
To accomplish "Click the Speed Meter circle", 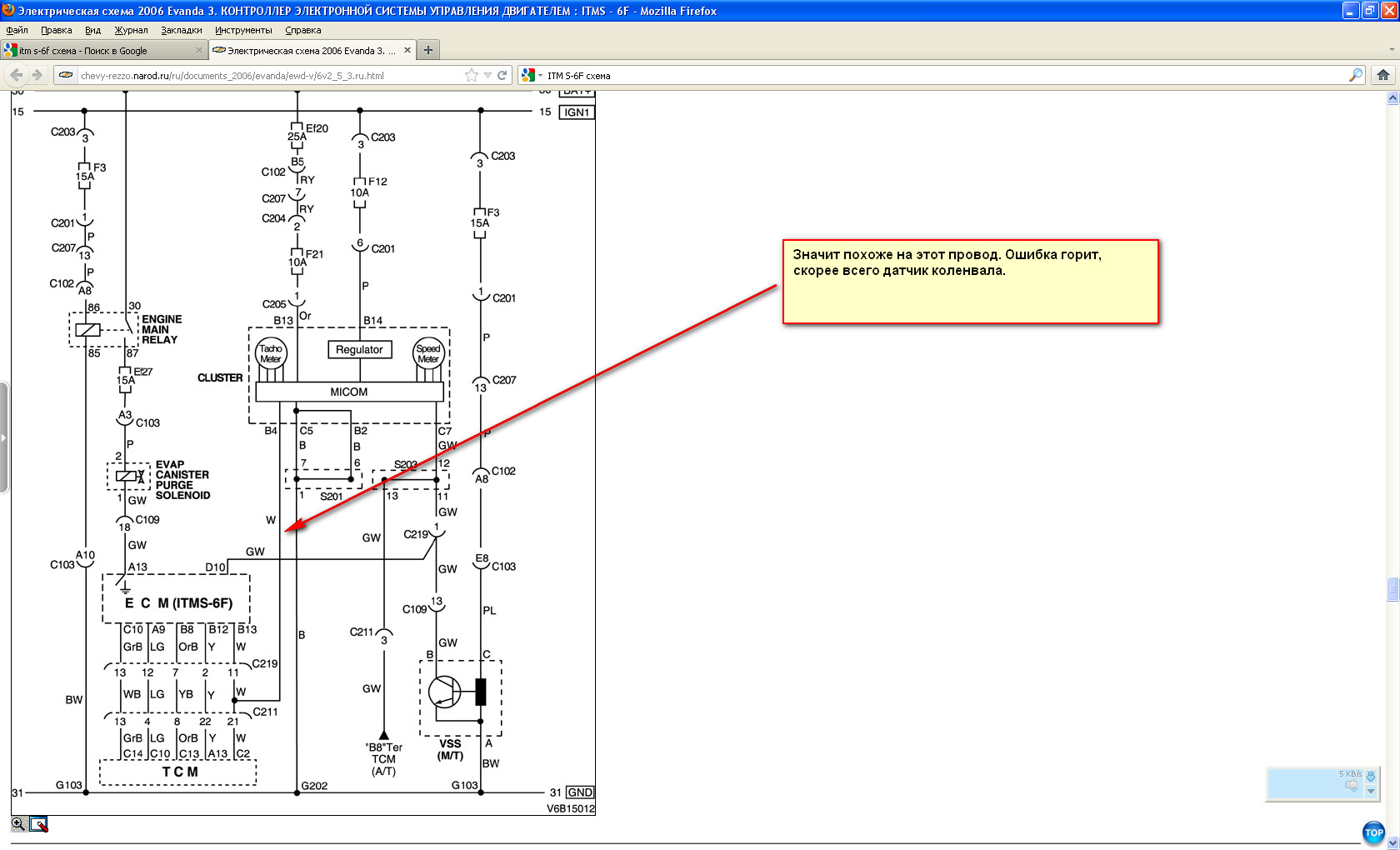I will [428, 354].
